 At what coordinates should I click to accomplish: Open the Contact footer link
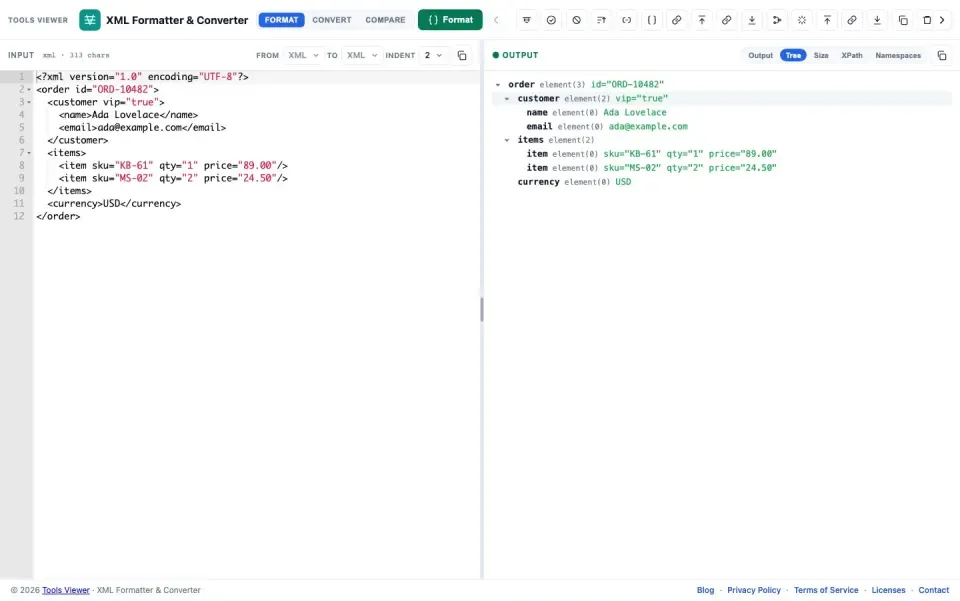[934, 590]
